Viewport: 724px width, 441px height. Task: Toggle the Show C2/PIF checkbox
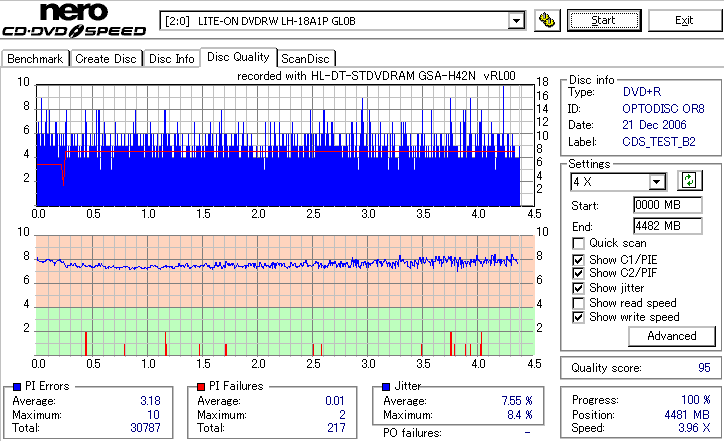click(x=578, y=273)
